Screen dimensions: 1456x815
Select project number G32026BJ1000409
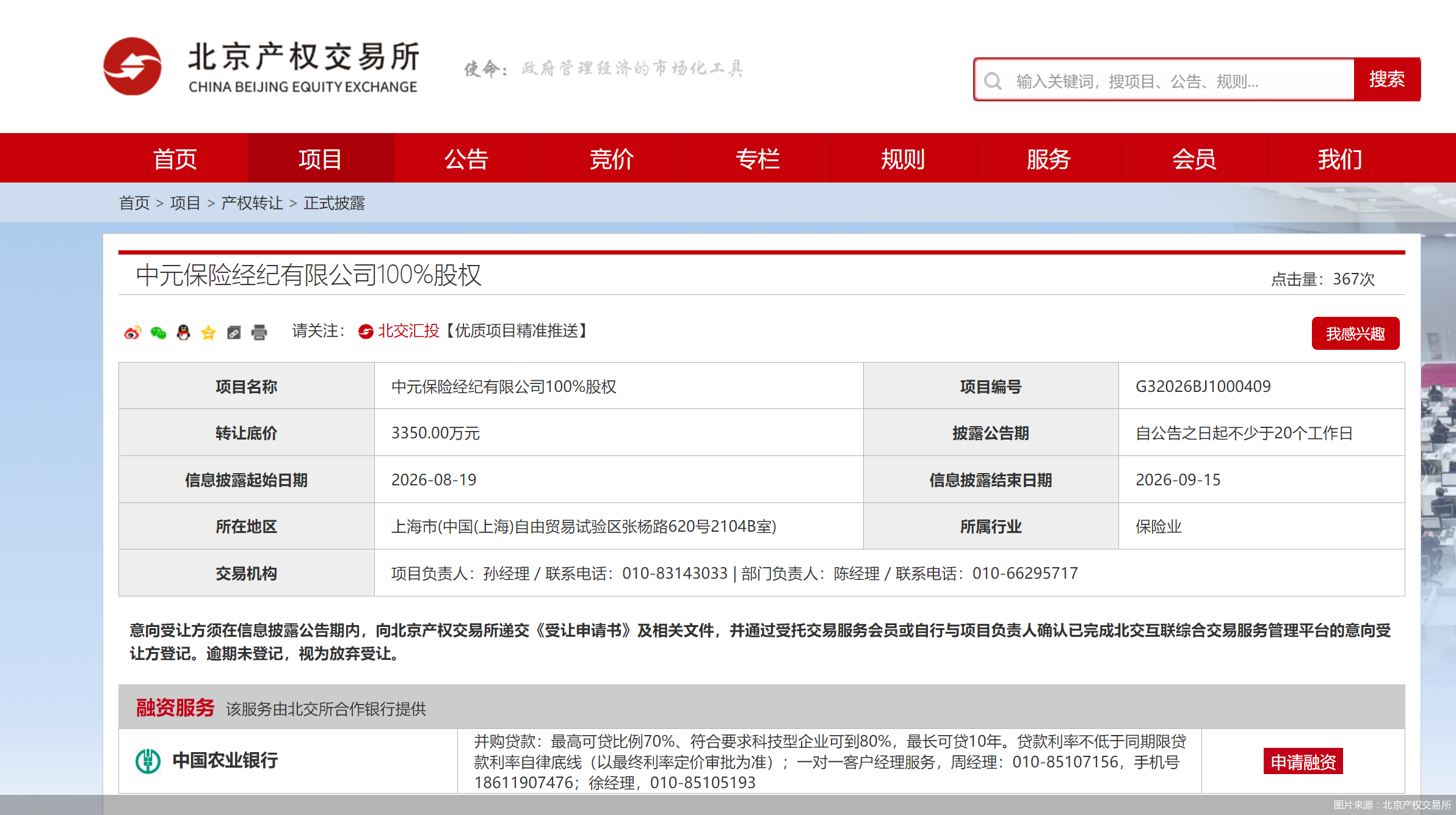[1203, 386]
